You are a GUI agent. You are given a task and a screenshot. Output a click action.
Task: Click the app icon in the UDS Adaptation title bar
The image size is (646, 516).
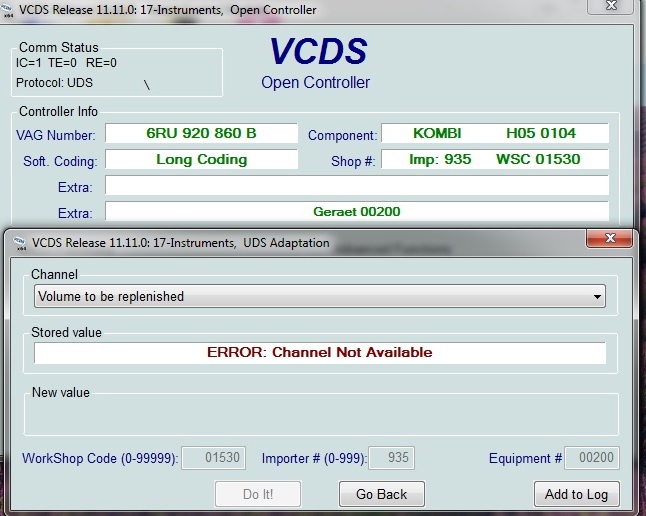[x=14, y=242]
